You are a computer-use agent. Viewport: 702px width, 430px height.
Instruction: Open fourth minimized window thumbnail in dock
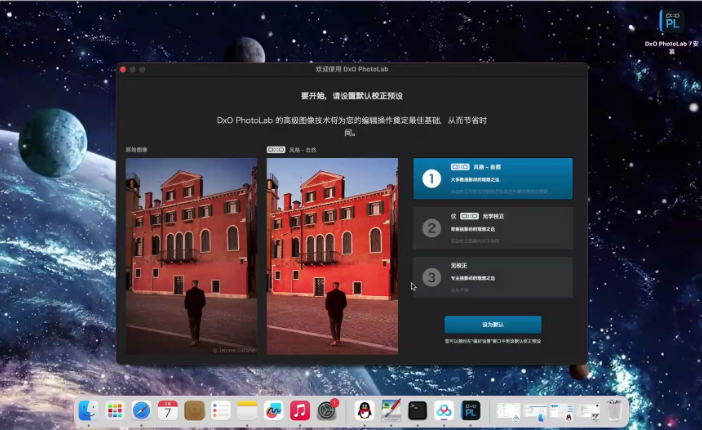point(589,412)
